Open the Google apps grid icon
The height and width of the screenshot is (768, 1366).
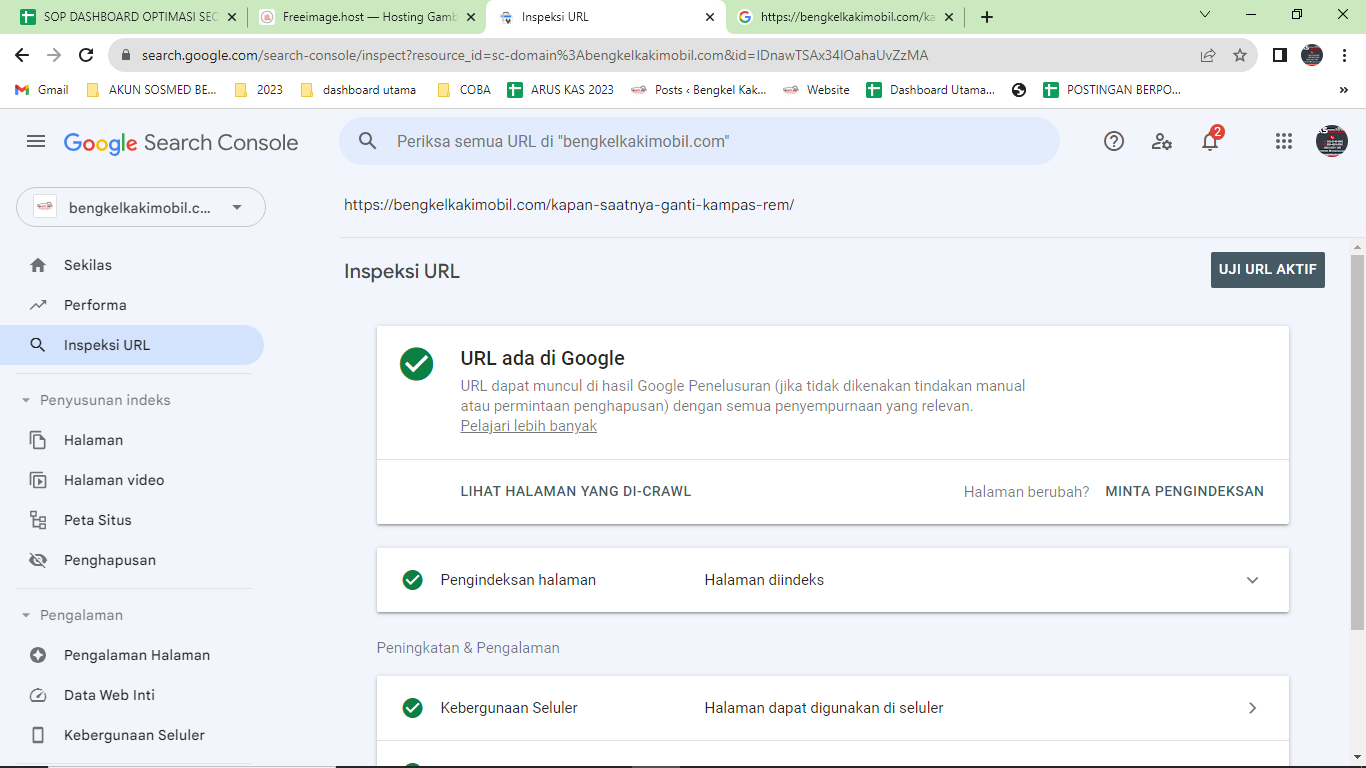(x=1284, y=142)
